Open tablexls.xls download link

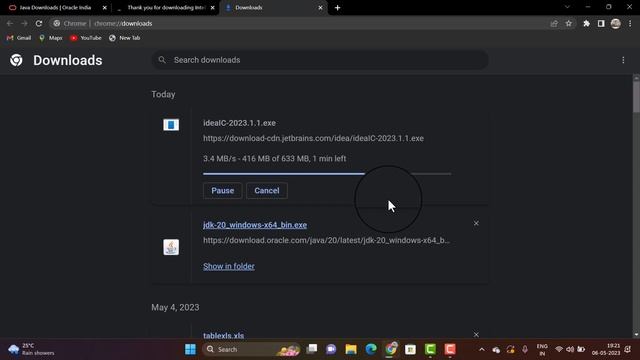[224, 336]
